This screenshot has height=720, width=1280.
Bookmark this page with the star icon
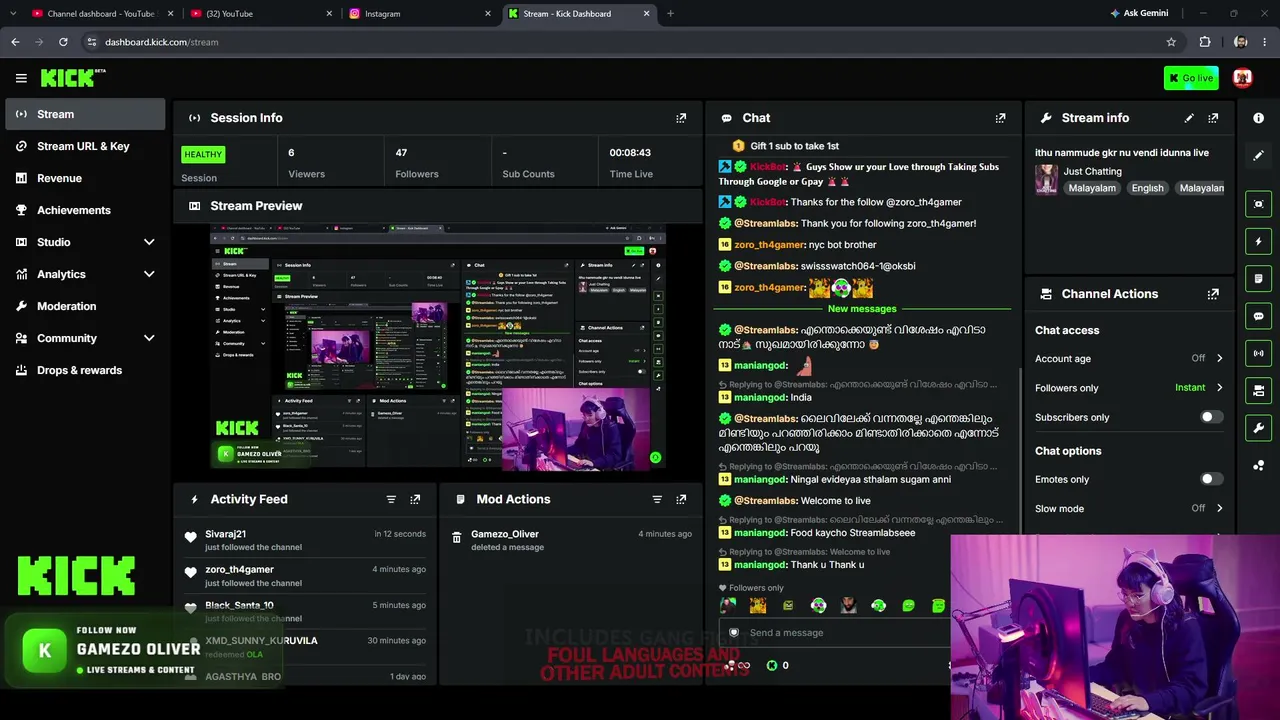pyautogui.click(x=1171, y=42)
